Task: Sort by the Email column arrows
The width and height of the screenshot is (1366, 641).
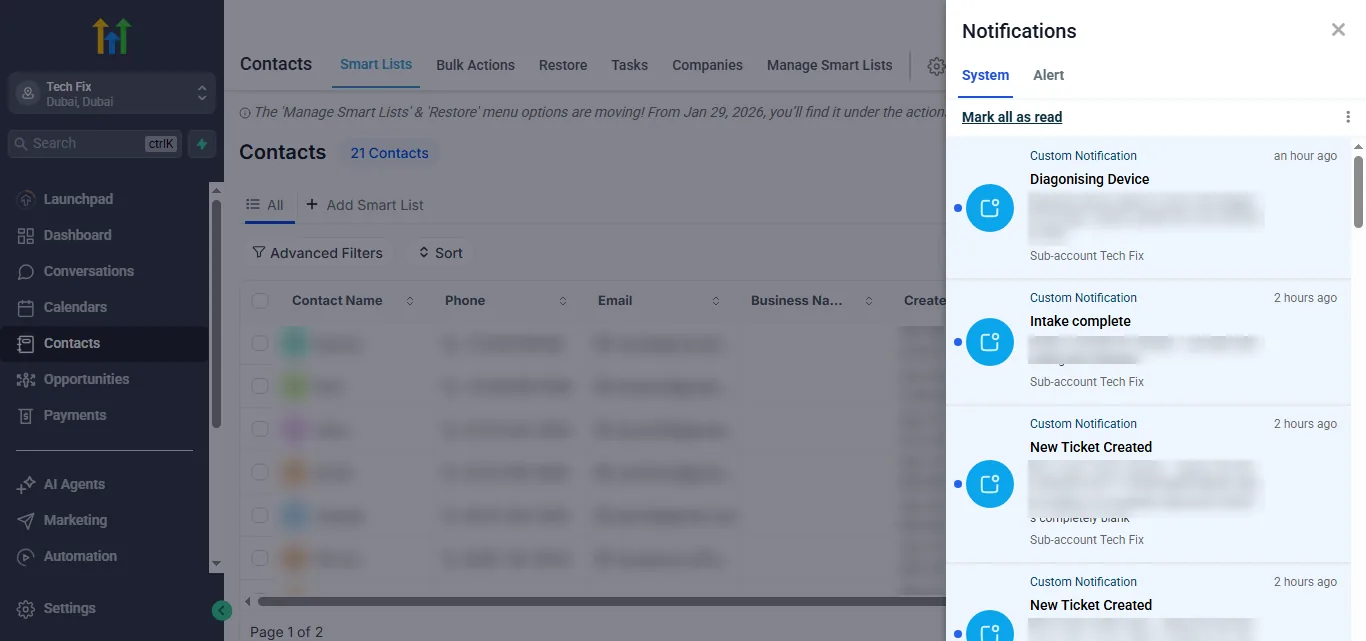Action: pos(716,301)
